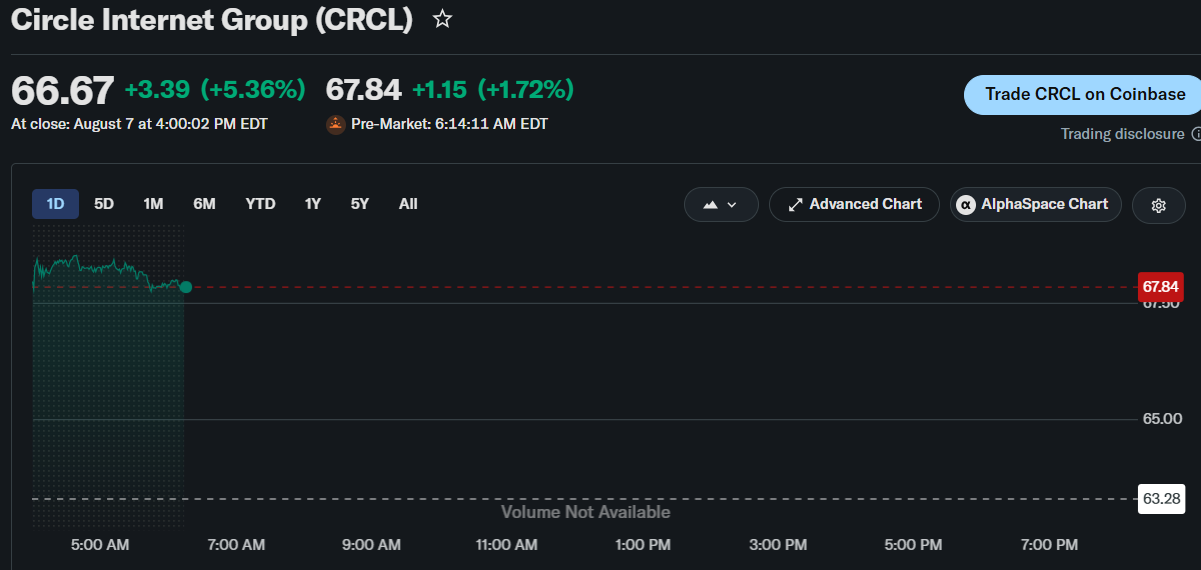The height and width of the screenshot is (570, 1201).
Task: Open chart settings gear icon
Action: pyautogui.click(x=1159, y=205)
